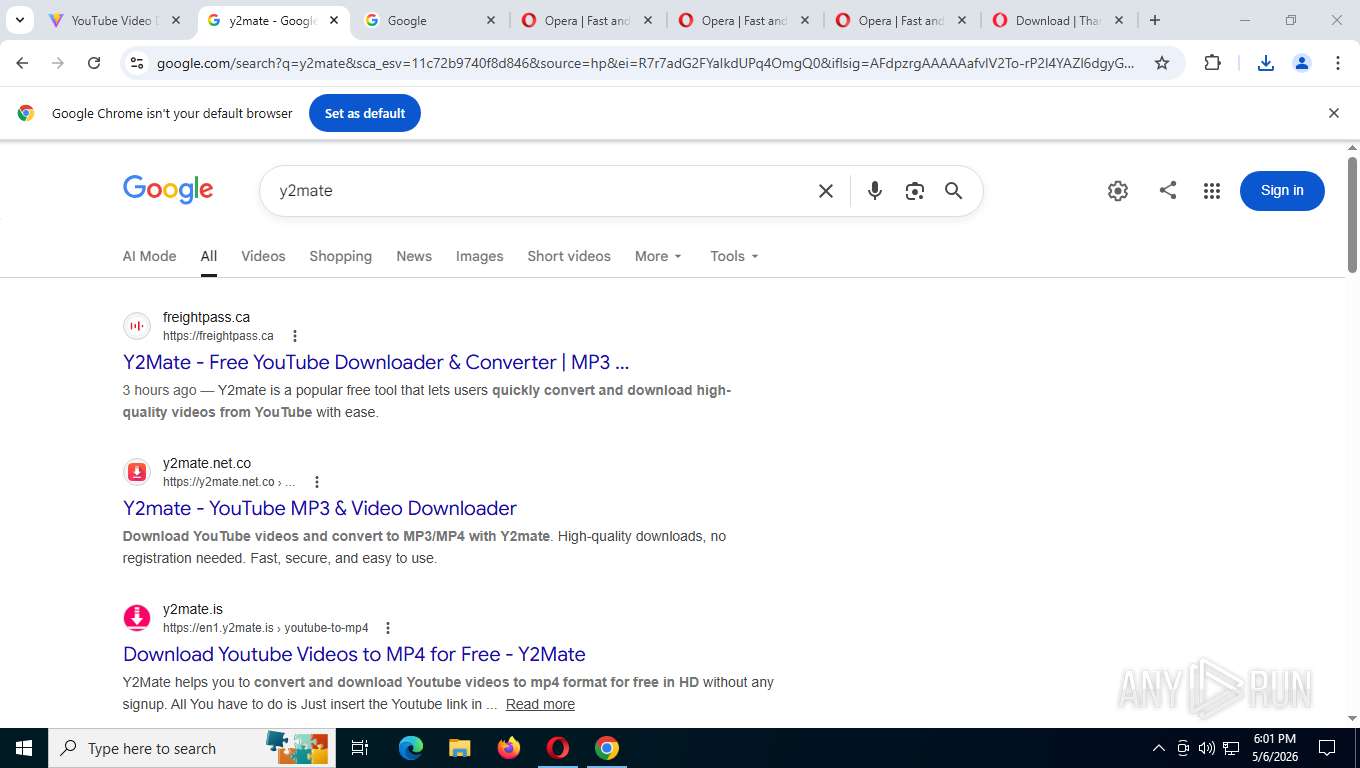Screen dimensions: 1360x768
Task: Open Download Youtube Videos to MP4 result
Action: pos(354,654)
